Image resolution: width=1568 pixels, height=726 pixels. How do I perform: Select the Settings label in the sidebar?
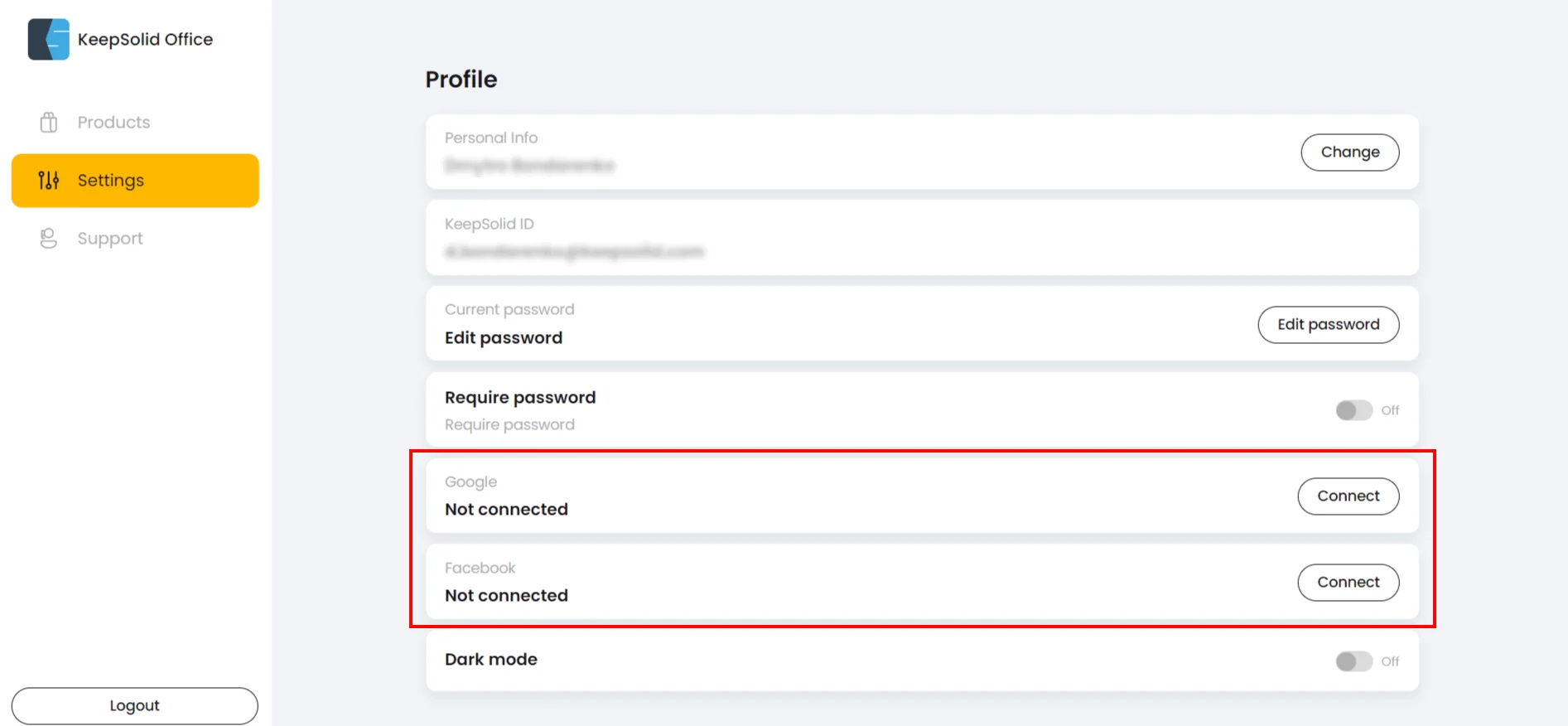(x=111, y=181)
